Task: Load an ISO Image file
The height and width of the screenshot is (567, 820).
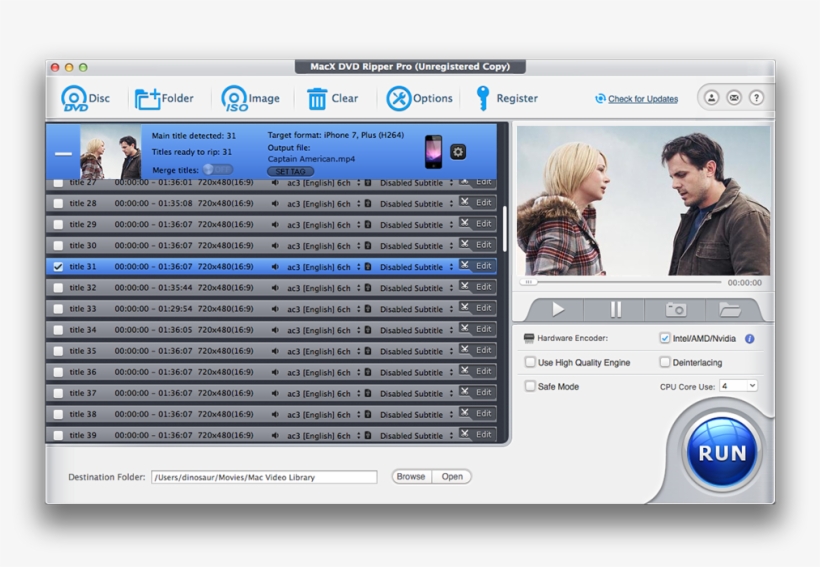Action: click(250, 98)
